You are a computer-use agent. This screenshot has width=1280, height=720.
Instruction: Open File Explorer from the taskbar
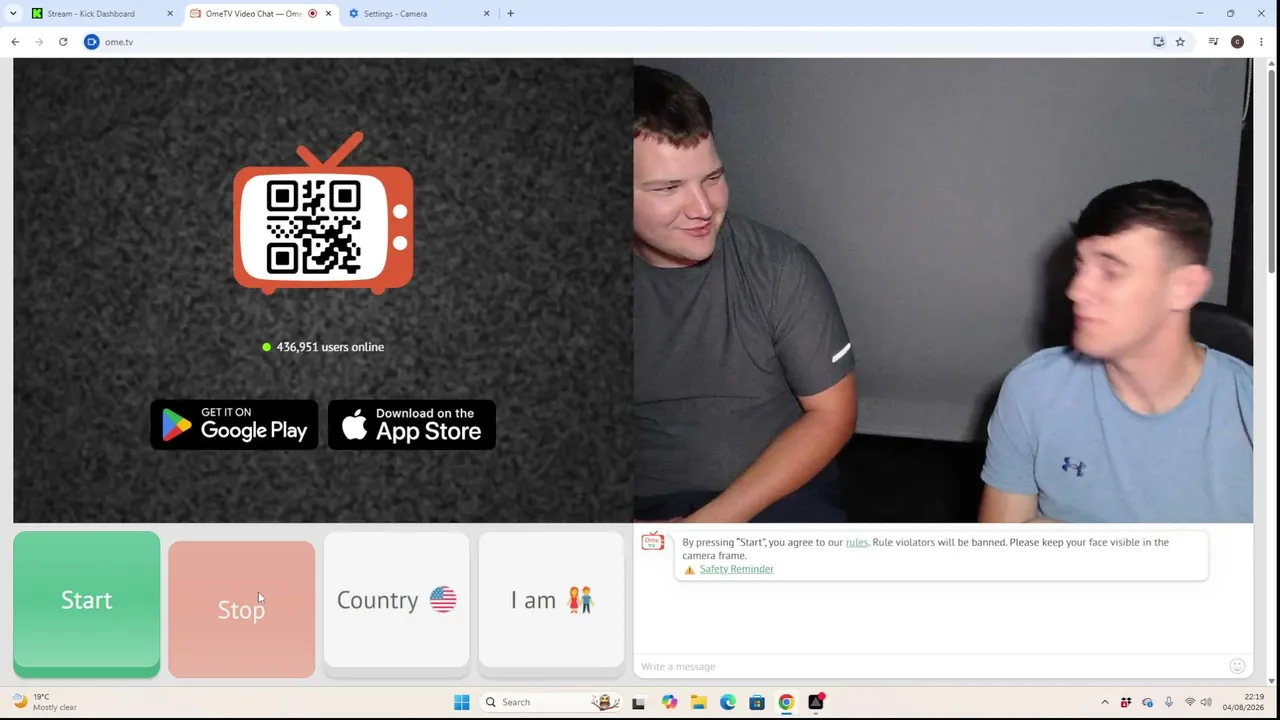point(698,702)
